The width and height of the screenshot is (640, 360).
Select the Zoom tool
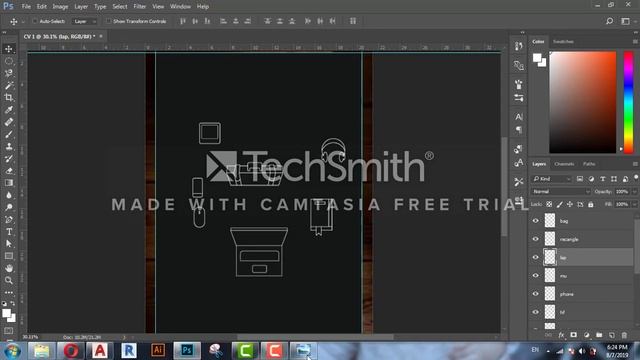pos(9,280)
